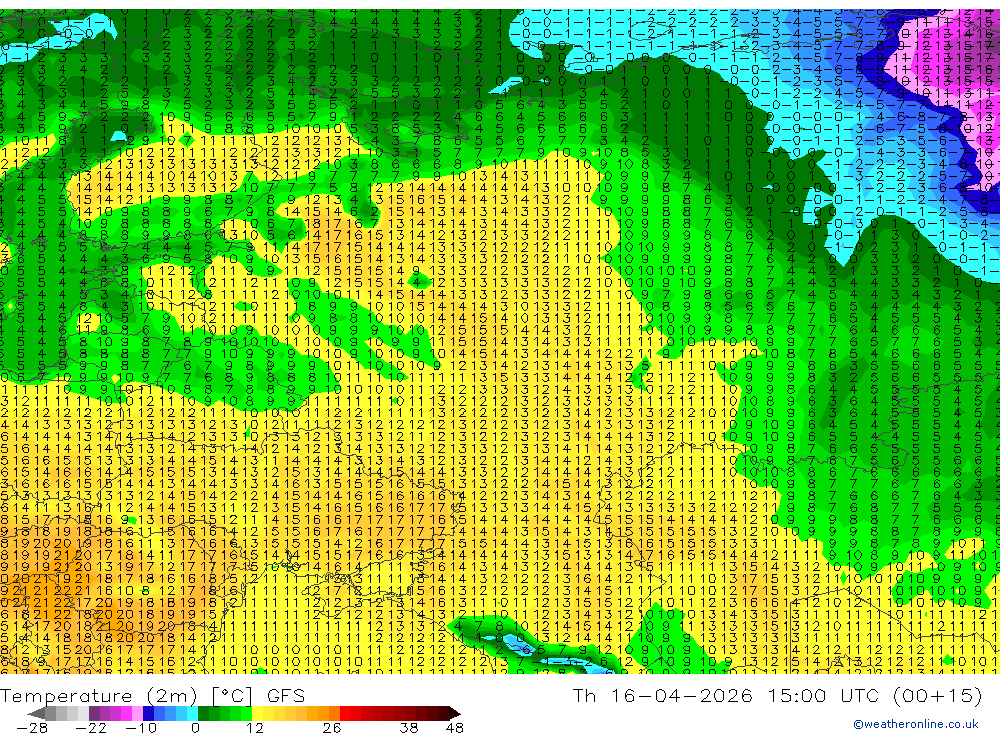Click the 26 label on the color scale
This screenshot has width=1000, height=733.
(x=331, y=728)
